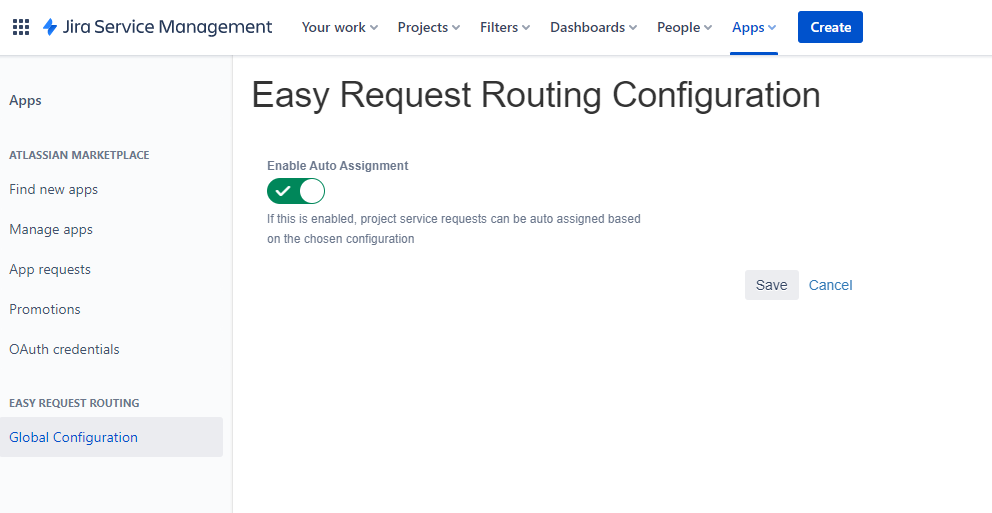The image size is (992, 513).
Task: Open the Filters dropdown
Action: point(505,27)
